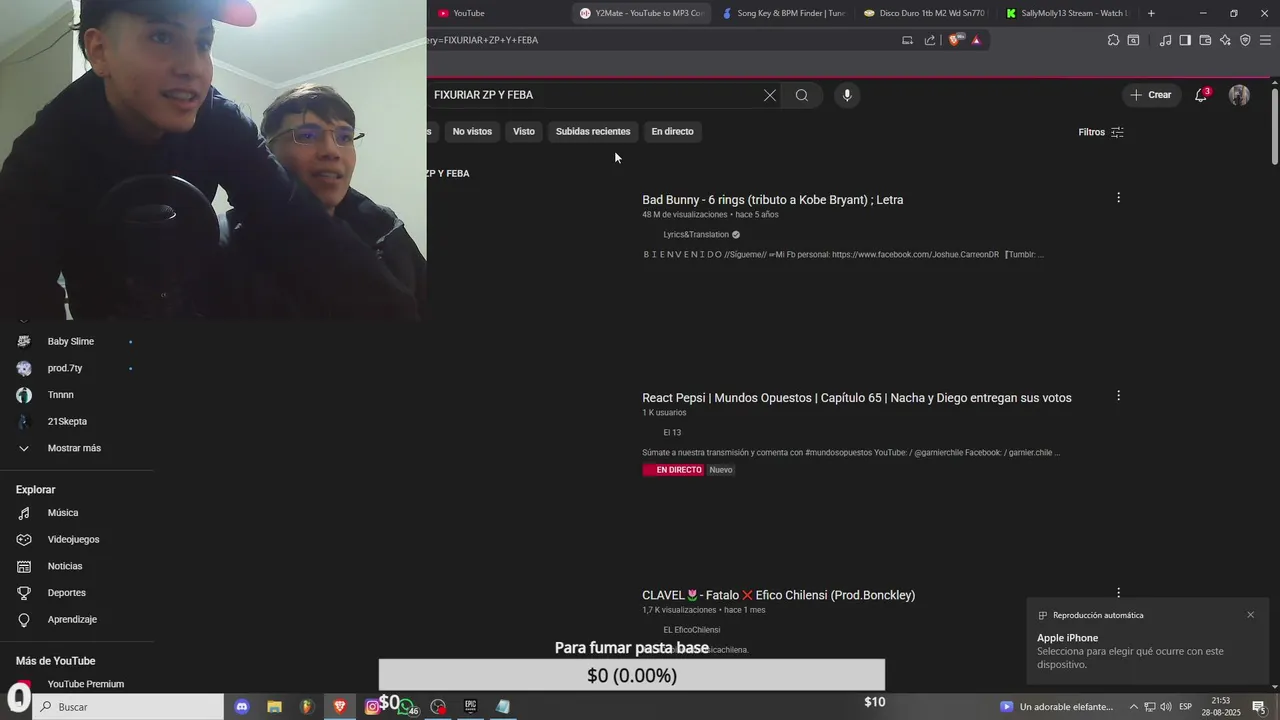Open the browser extensions puzzle icon
The height and width of the screenshot is (720, 1280).
pyautogui.click(x=1113, y=40)
